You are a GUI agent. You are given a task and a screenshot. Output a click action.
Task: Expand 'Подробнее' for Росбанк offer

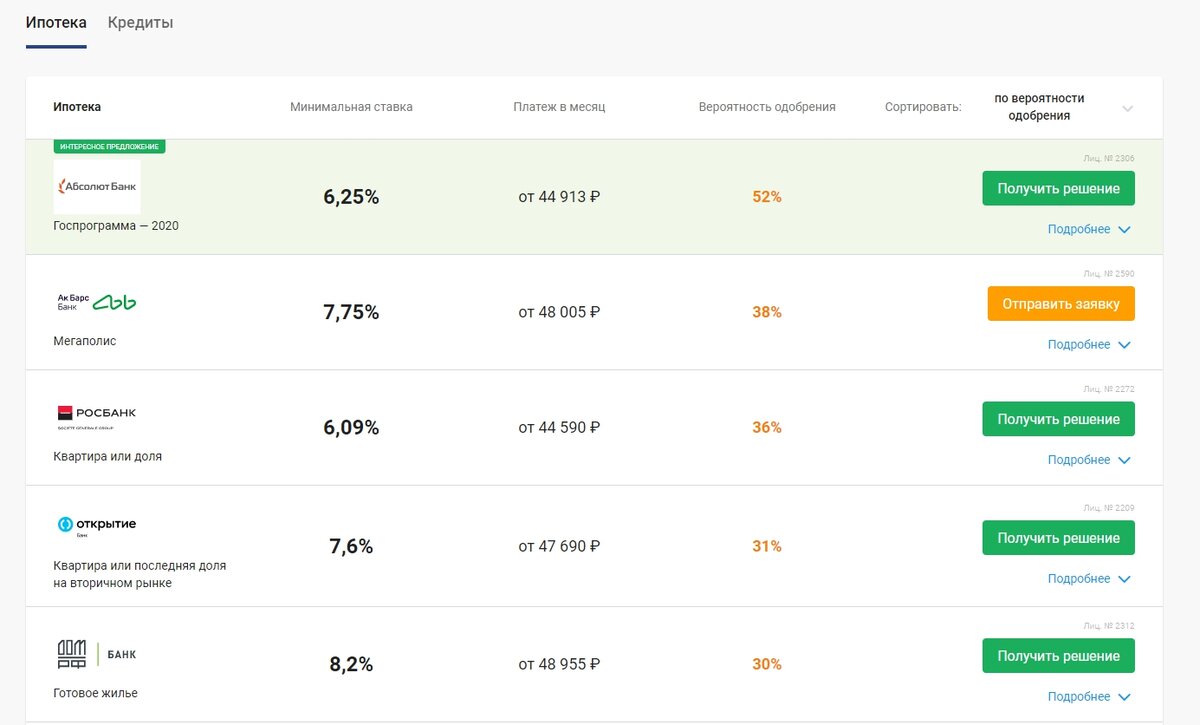(x=1089, y=460)
